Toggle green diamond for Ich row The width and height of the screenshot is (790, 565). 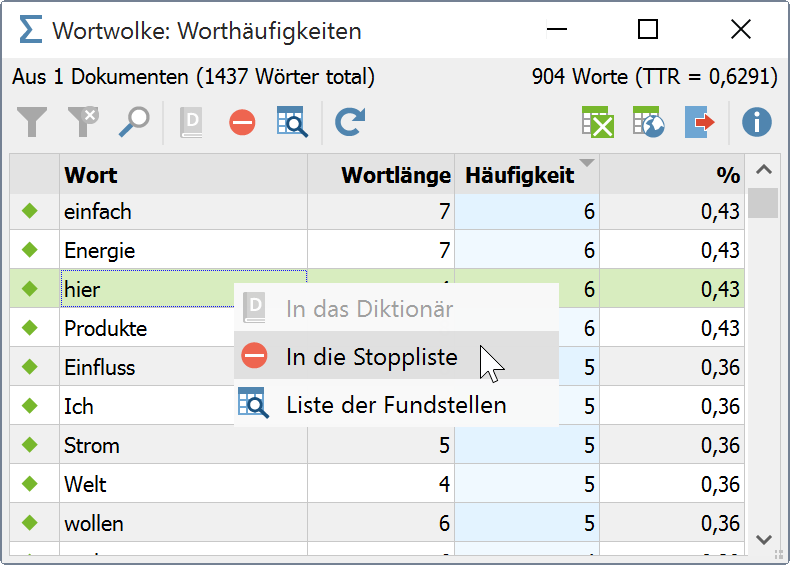(x=30, y=406)
